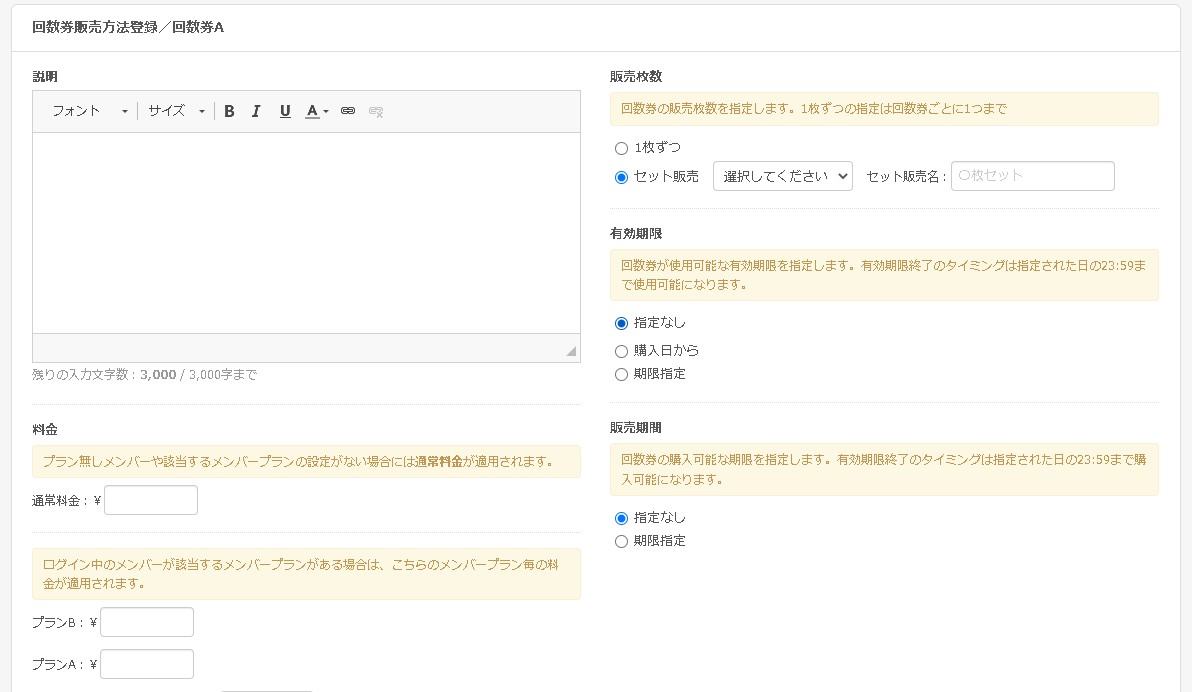Grab the editor resize handle corner
The image size is (1192, 692).
point(571,351)
